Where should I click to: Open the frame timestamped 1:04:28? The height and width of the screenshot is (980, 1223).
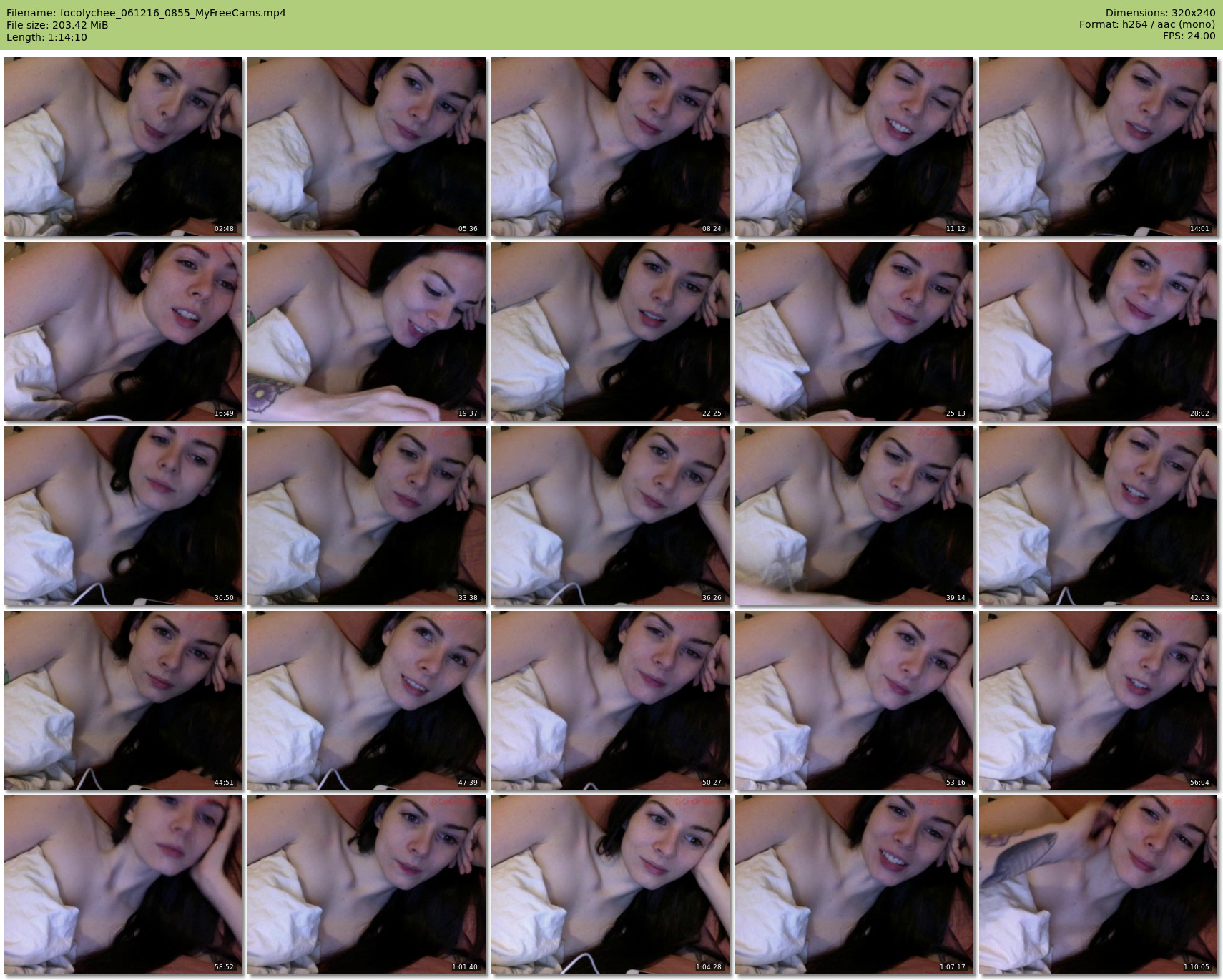click(x=611, y=885)
